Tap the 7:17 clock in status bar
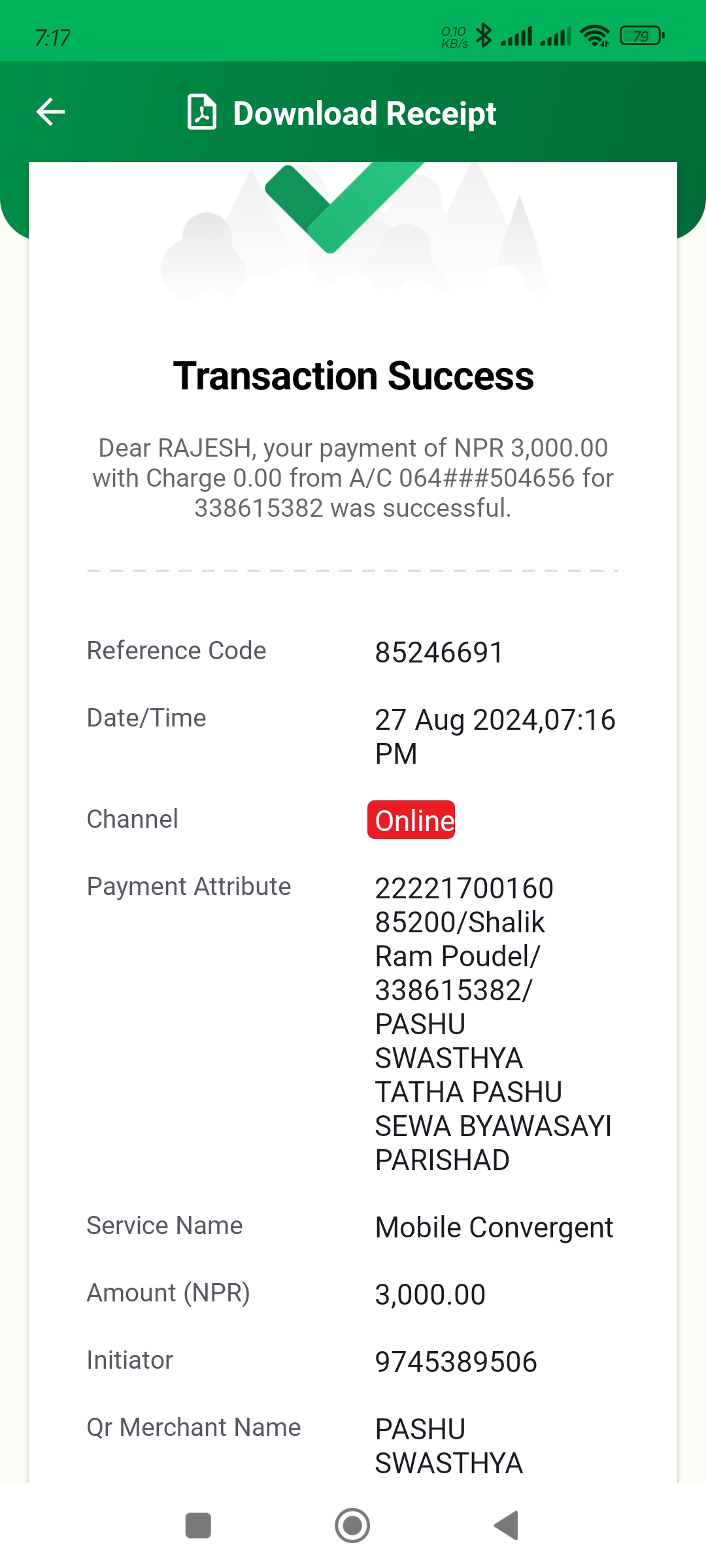The width and height of the screenshot is (706, 1568). 52,37
